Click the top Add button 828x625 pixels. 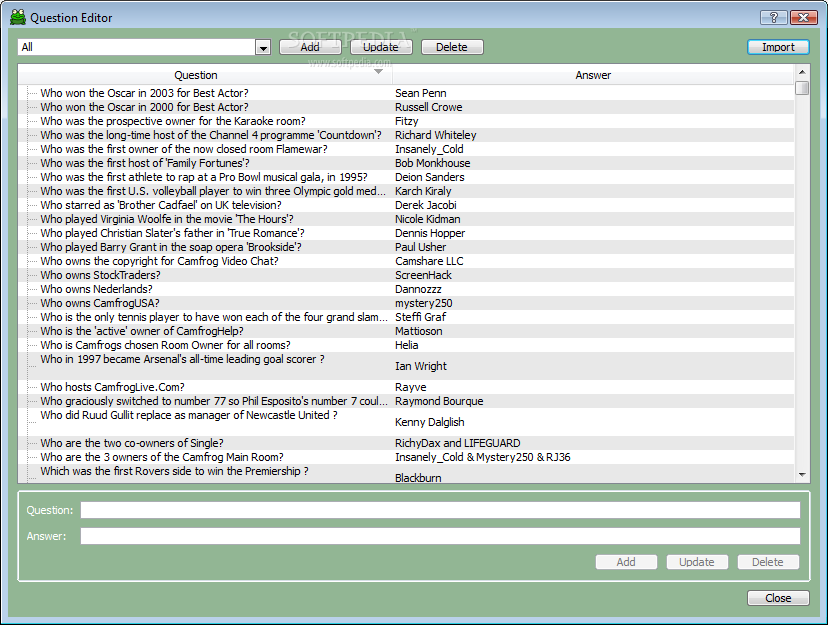(x=310, y=47)
